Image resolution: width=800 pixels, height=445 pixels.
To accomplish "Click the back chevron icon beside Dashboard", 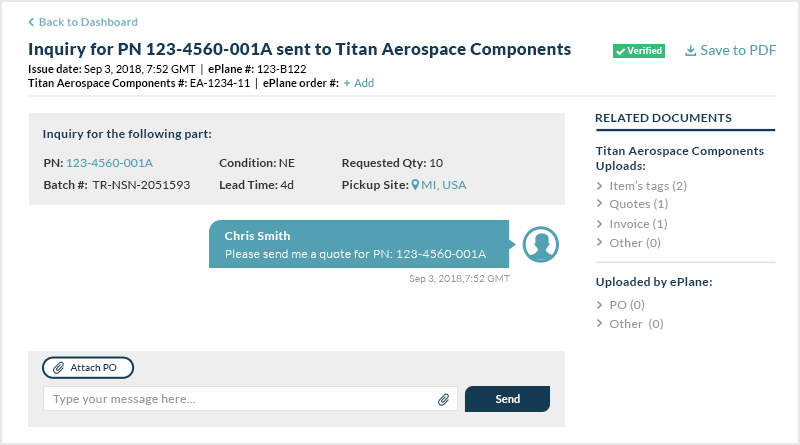I will (x=31, y=22).
